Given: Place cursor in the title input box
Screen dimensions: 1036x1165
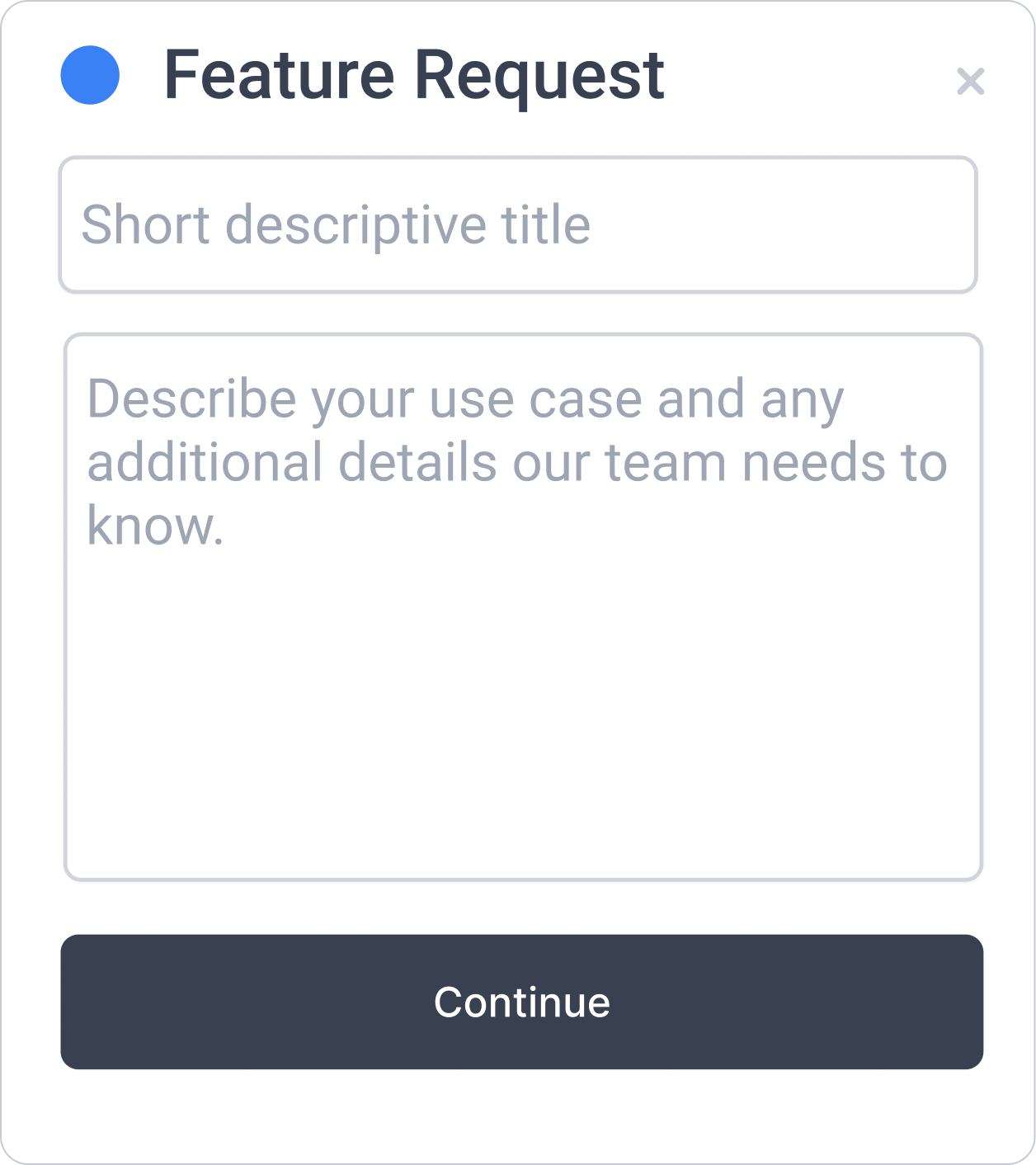Looking at the screenshot, I should pos(518,224).
